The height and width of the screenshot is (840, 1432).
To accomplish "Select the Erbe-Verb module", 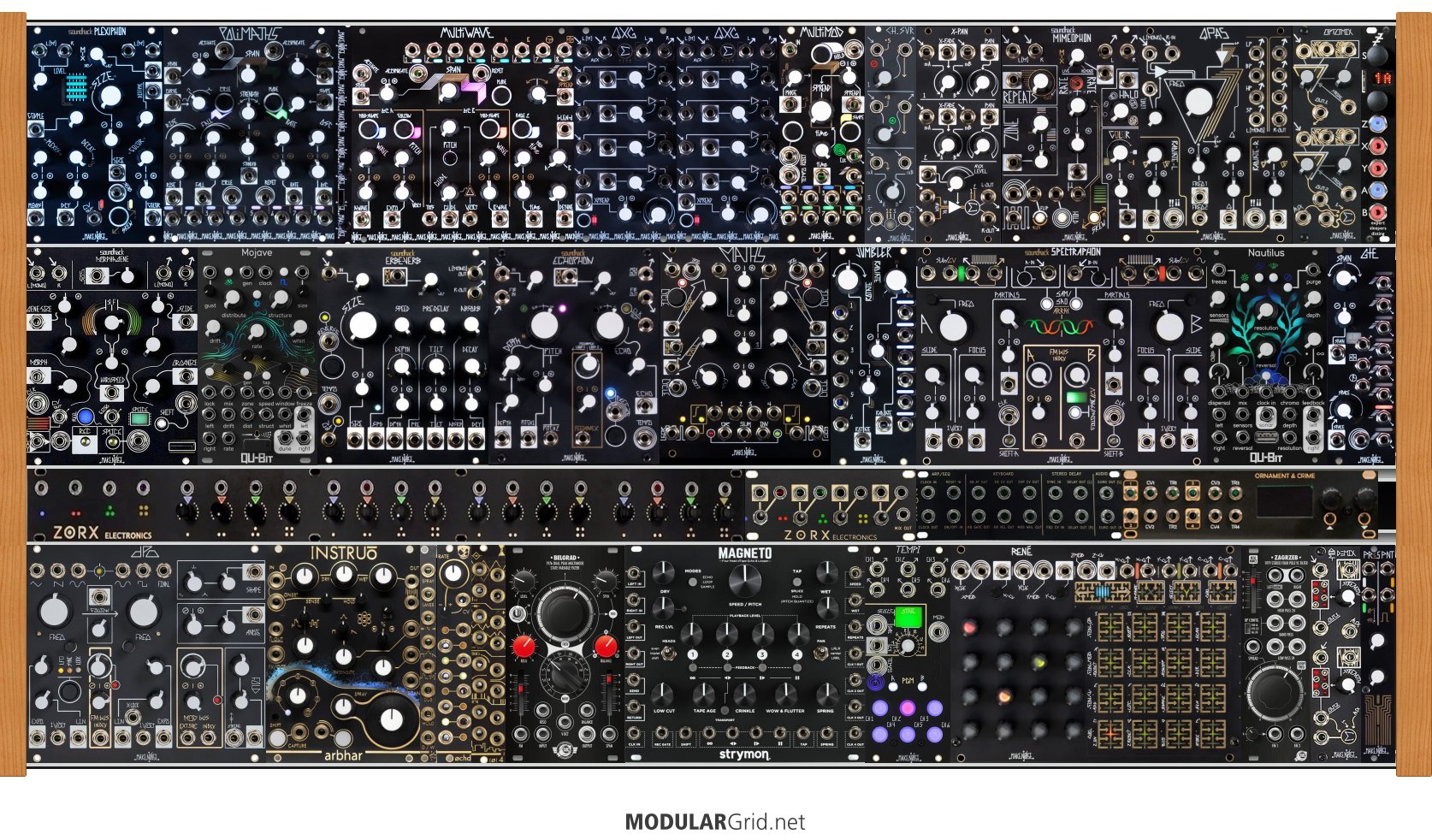I will [x=403, y=356].
